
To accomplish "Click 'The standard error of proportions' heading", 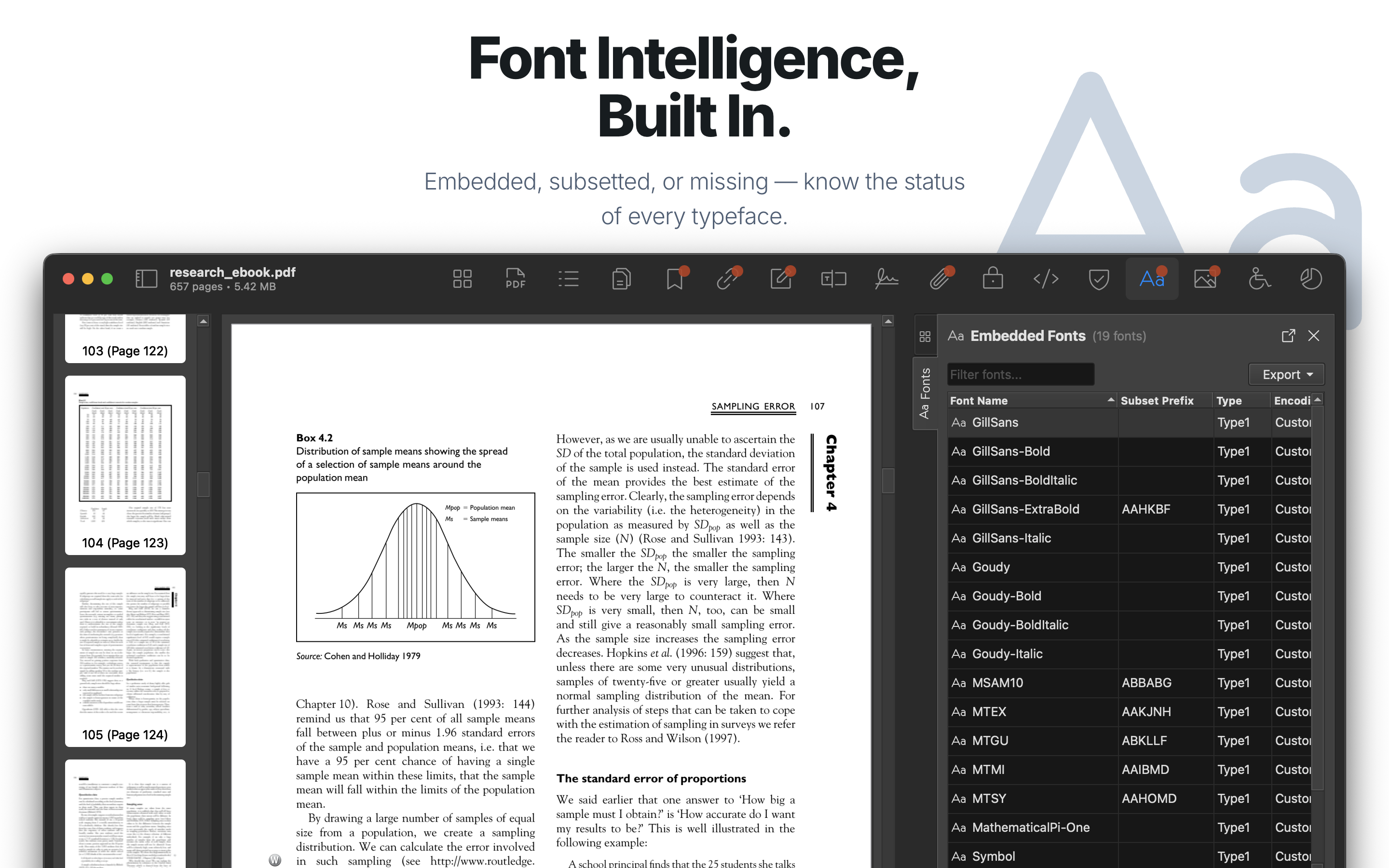I will tap(651, 778).
